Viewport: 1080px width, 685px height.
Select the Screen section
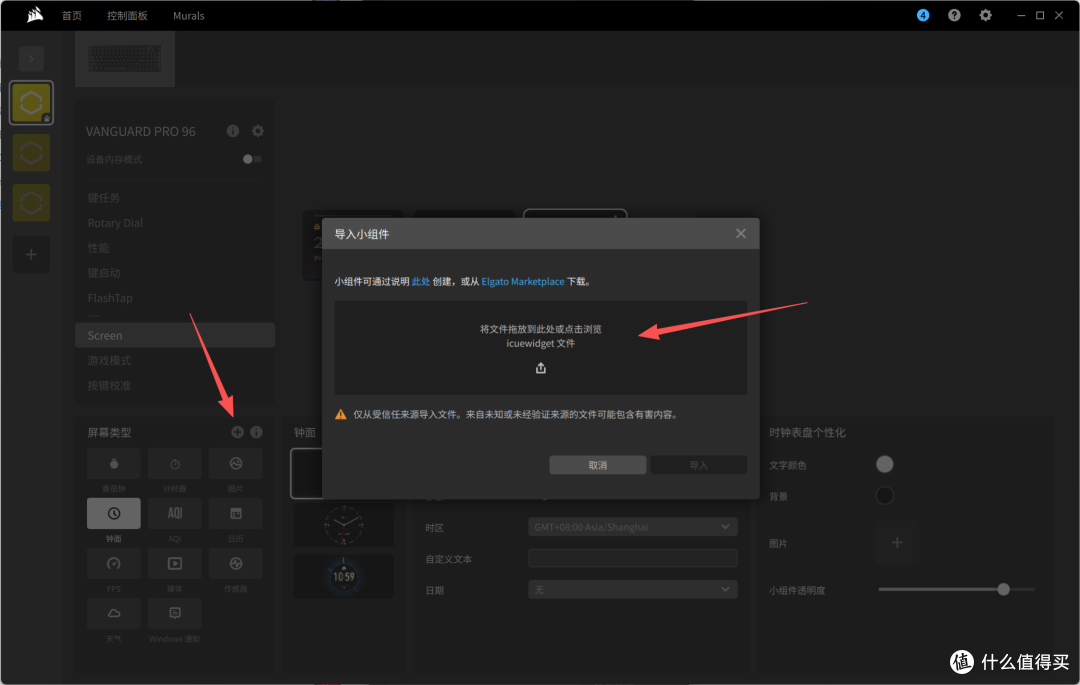tap(175, 335)
